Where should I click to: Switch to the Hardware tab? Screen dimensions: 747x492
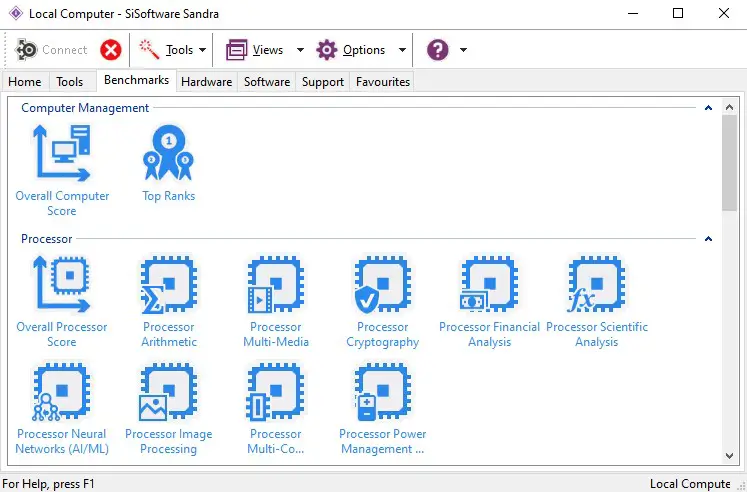click(207, 81)
